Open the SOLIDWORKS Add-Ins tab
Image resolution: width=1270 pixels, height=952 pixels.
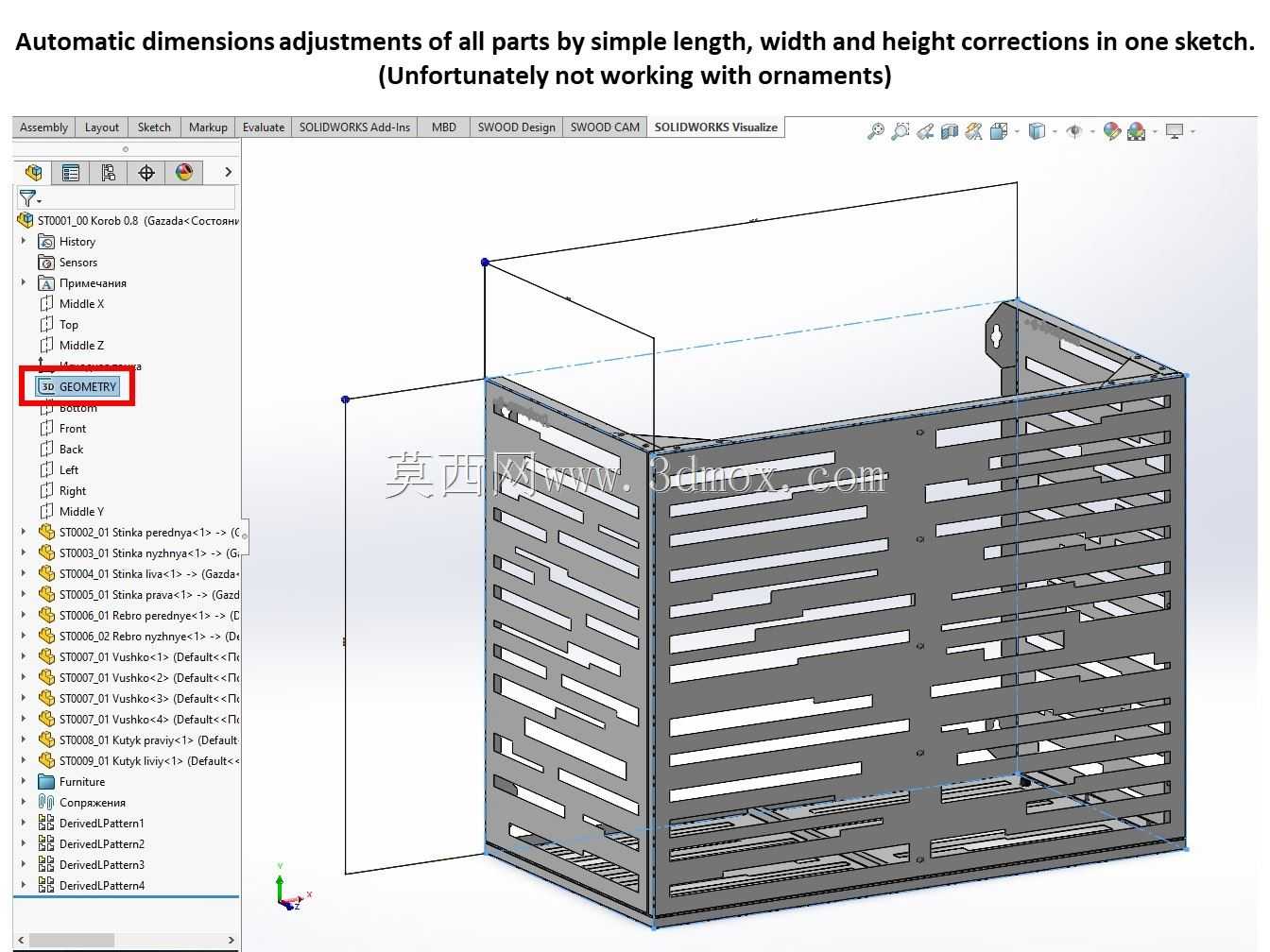[x=354, y=127]
